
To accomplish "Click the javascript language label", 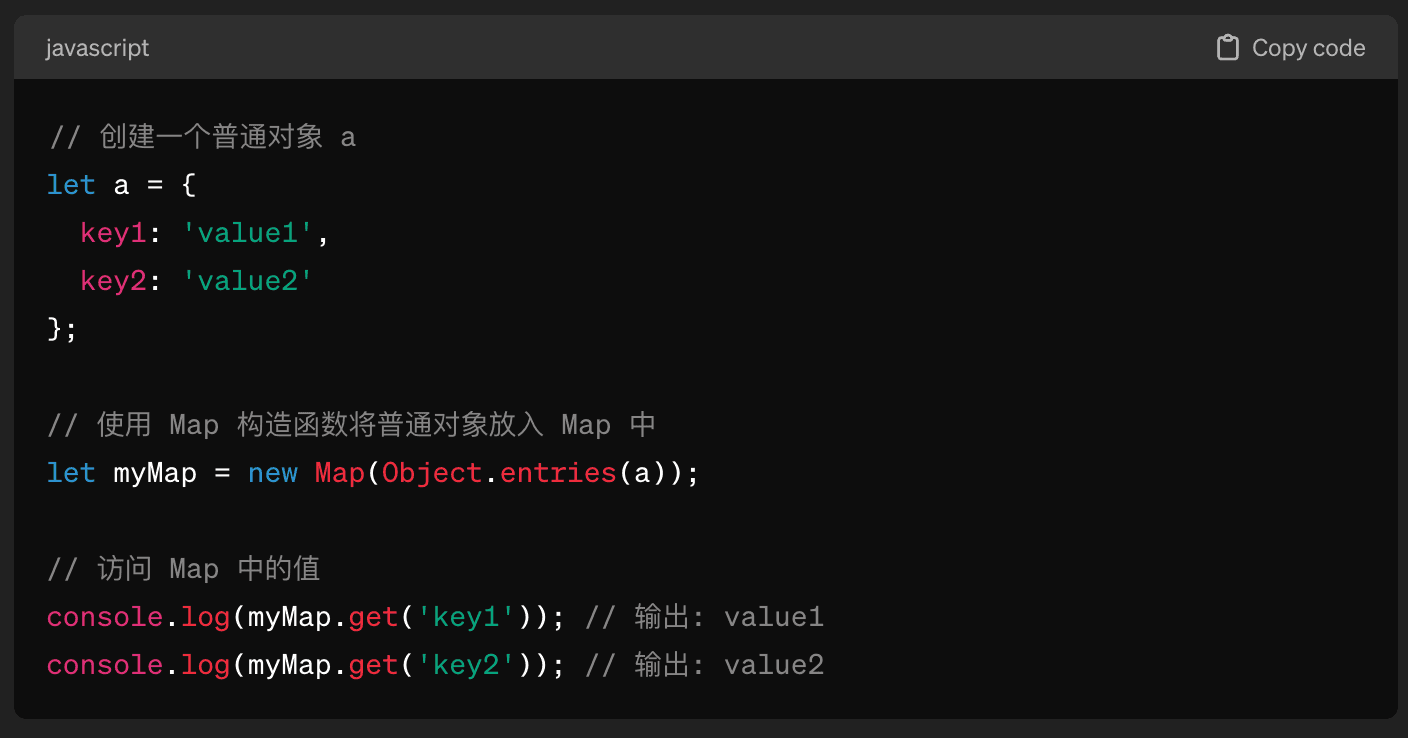I will tap(97, 48).
